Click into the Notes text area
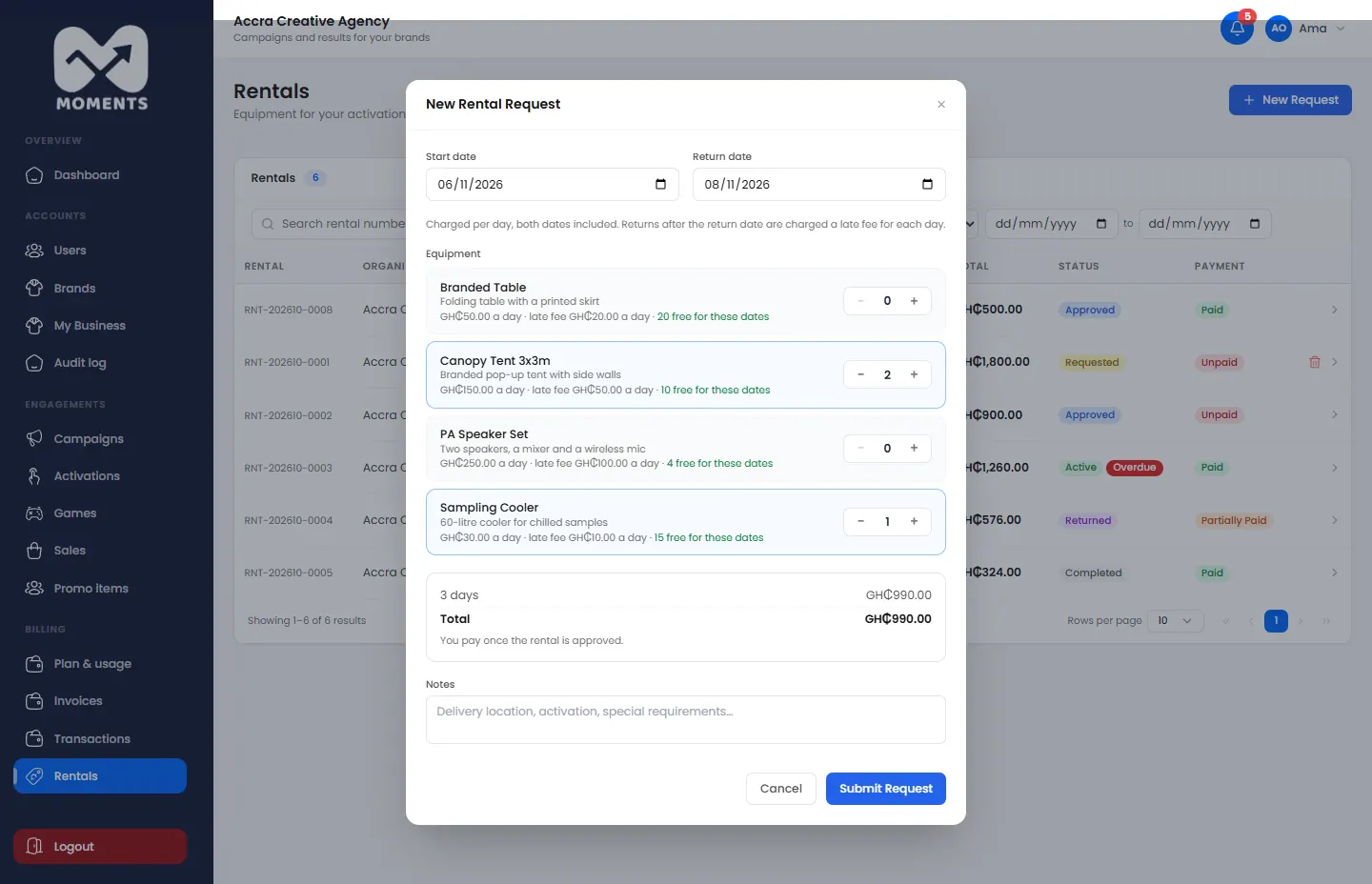1372x884 pixels. 686,719
